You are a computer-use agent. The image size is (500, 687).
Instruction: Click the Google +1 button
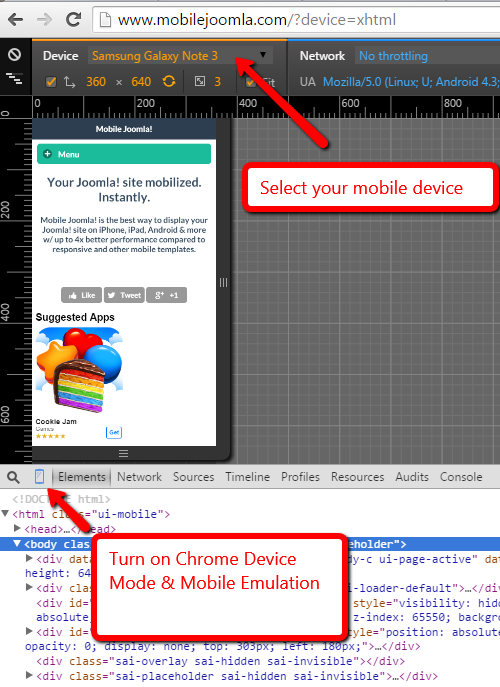(x=167, y=295)
